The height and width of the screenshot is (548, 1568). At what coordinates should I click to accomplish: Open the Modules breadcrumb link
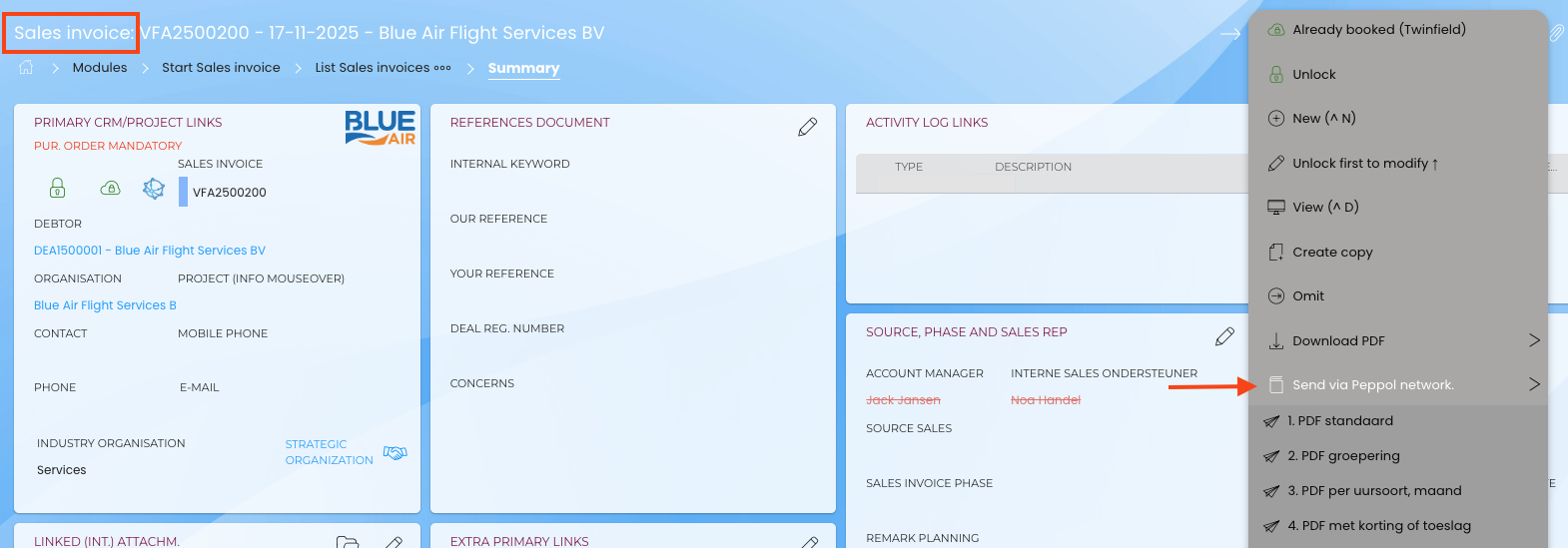[x=100, y=68]
